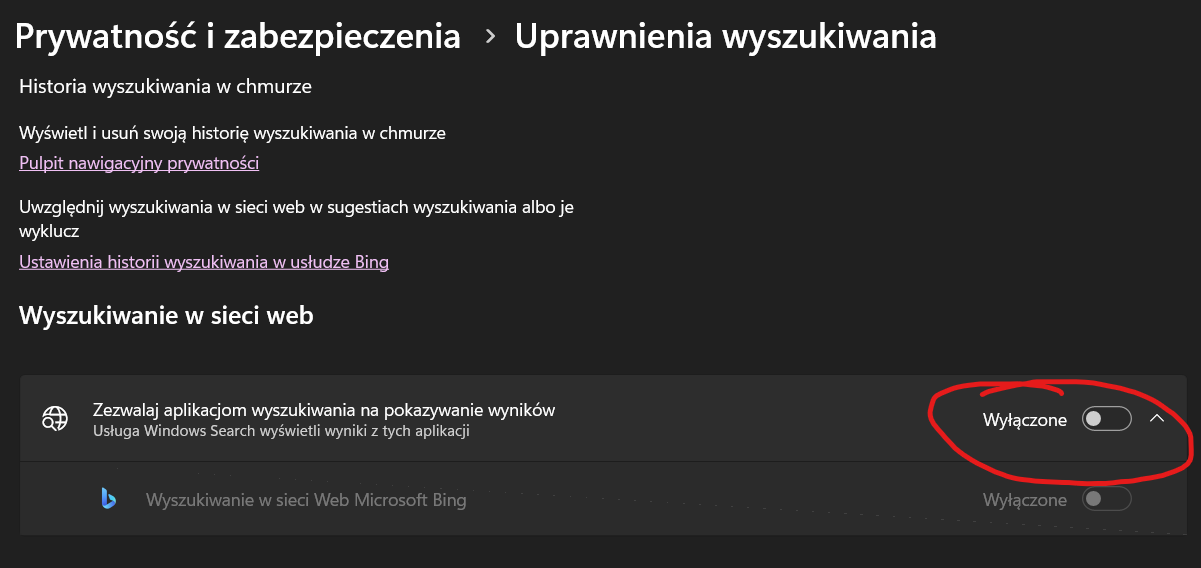Click the Historia wyszukiwania w chmurze heading

pos(165,87)
